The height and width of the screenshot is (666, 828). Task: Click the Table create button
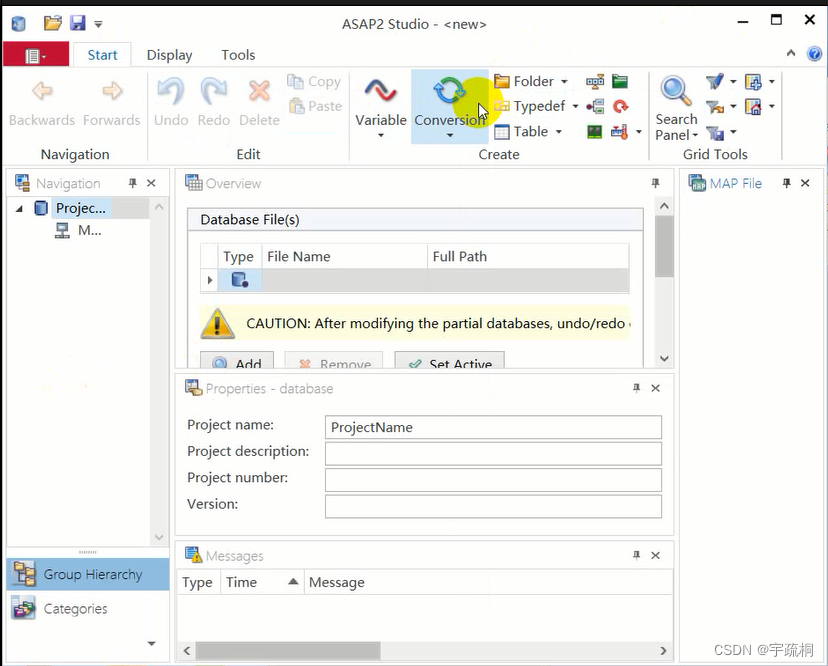(x=522, y=132)
